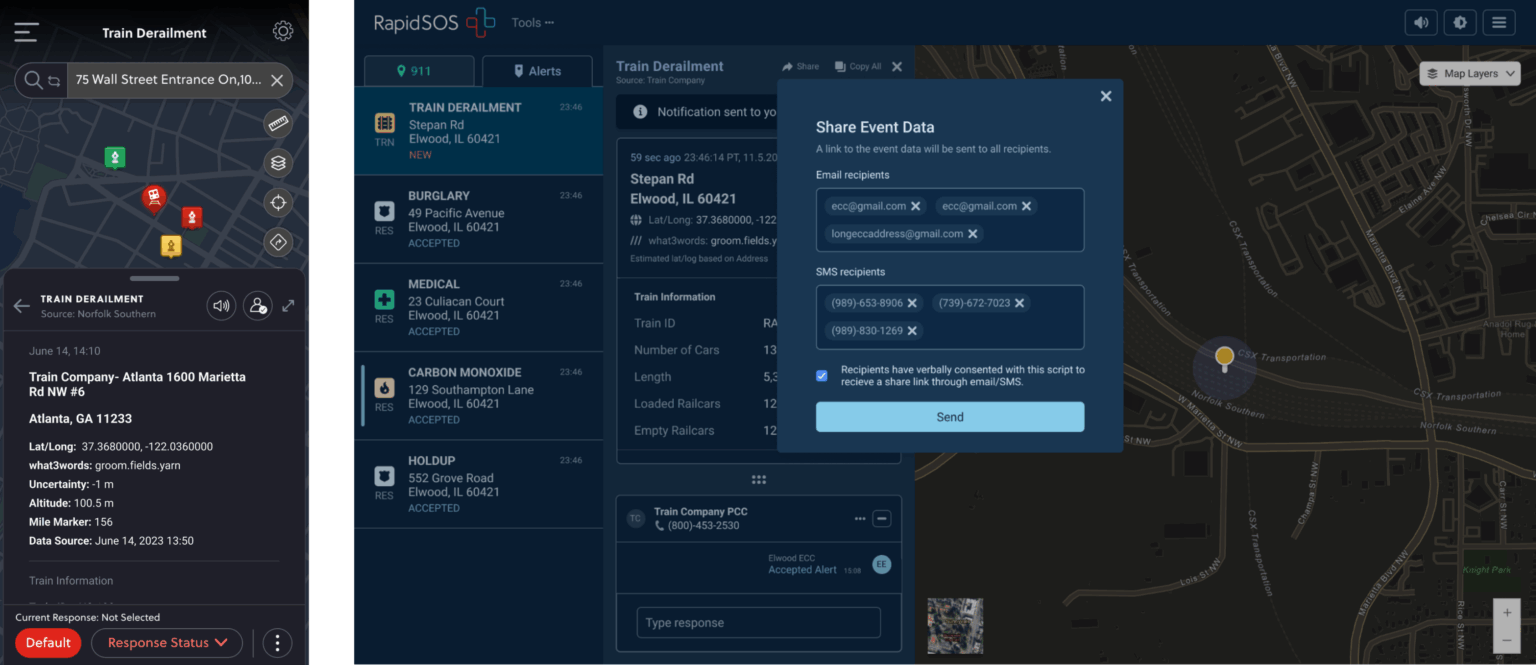
Task: Click the red Default button
Action: pos(48,643)
